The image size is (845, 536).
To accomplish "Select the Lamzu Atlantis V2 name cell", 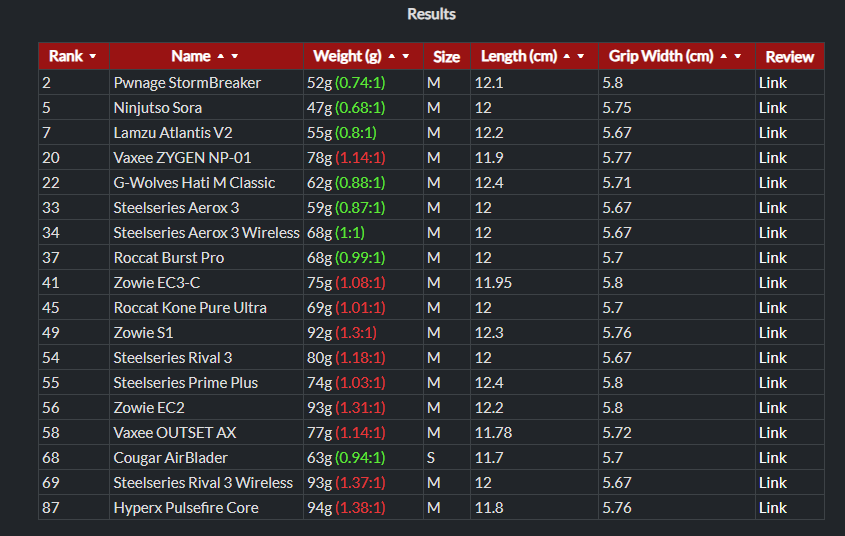I will (206, 133).
